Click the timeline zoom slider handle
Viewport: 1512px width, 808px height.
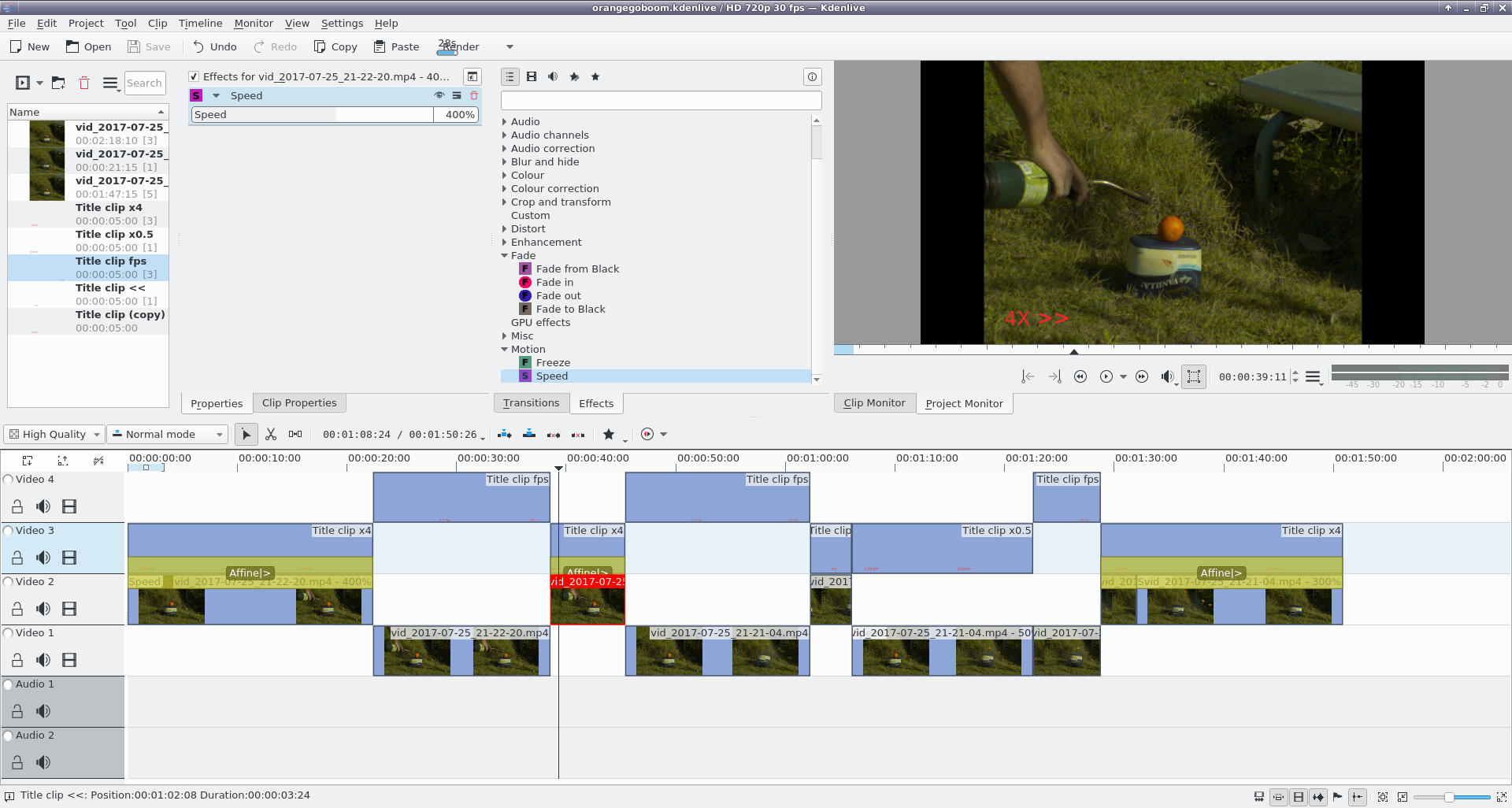point(1448,797)
